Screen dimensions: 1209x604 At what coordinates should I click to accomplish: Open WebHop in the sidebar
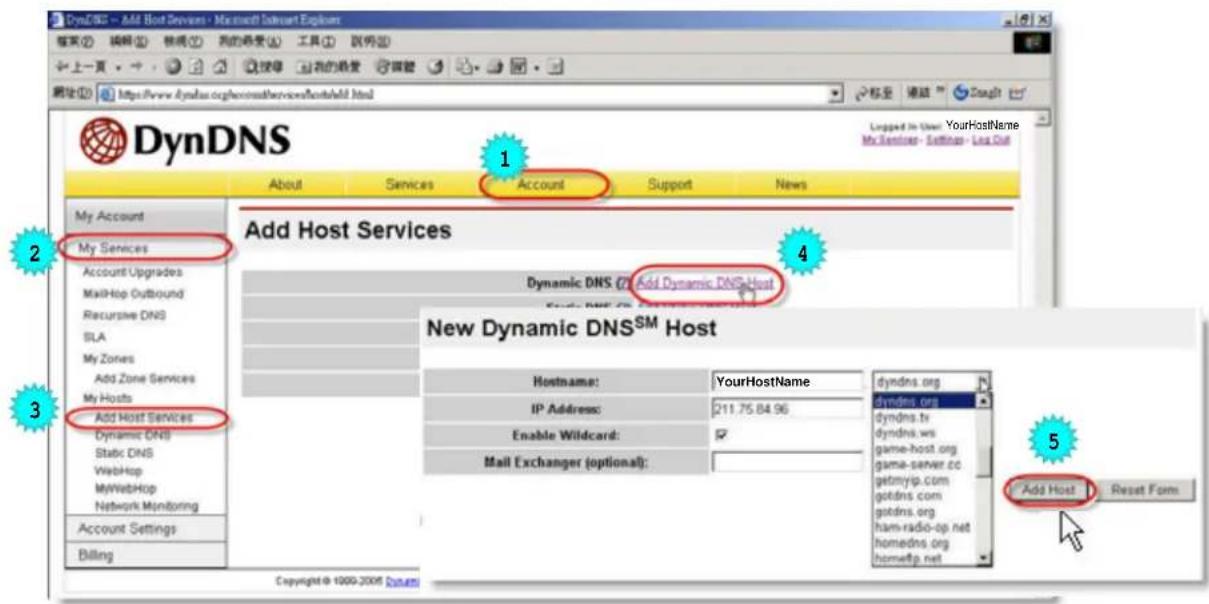117,470
